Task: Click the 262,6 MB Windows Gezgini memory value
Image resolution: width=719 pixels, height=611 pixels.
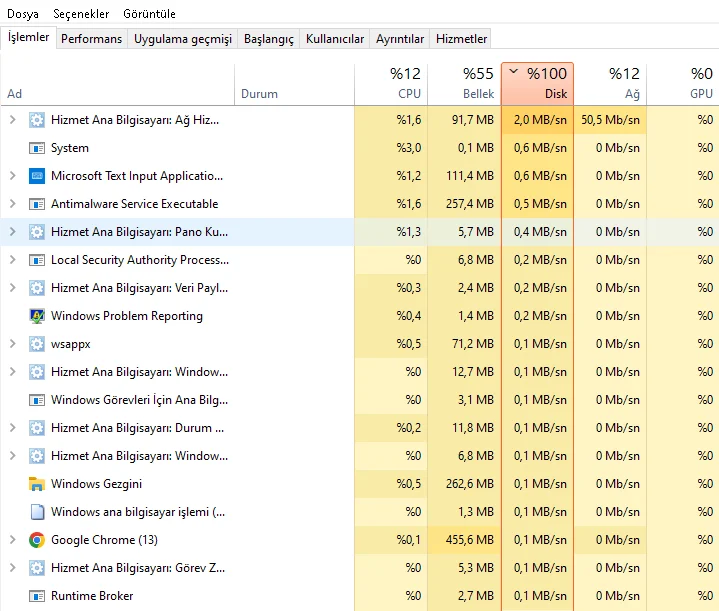Action: coord(470,484)
